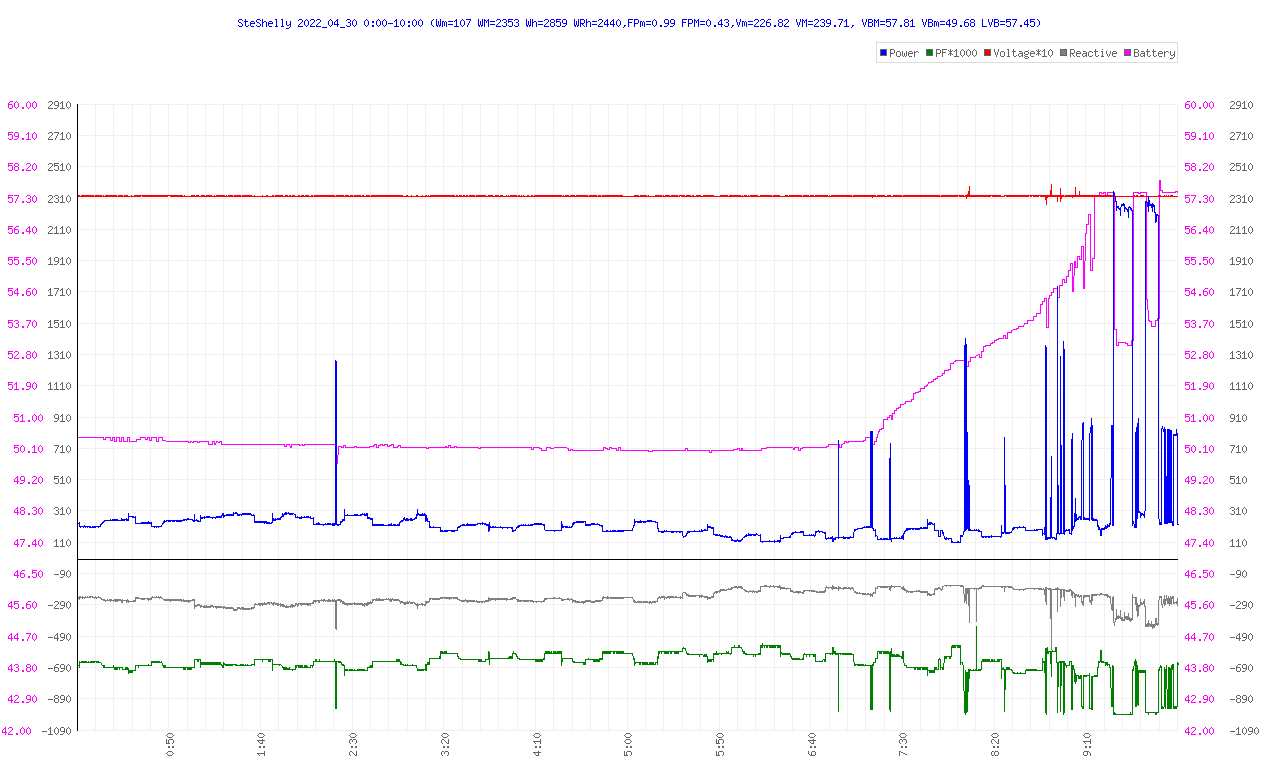The height and width of the screenshot is (768, 1280).
Task: Click the chart title 'SteShelly 2022_04_30 0:00-10:00'
Action: [331, 22]
